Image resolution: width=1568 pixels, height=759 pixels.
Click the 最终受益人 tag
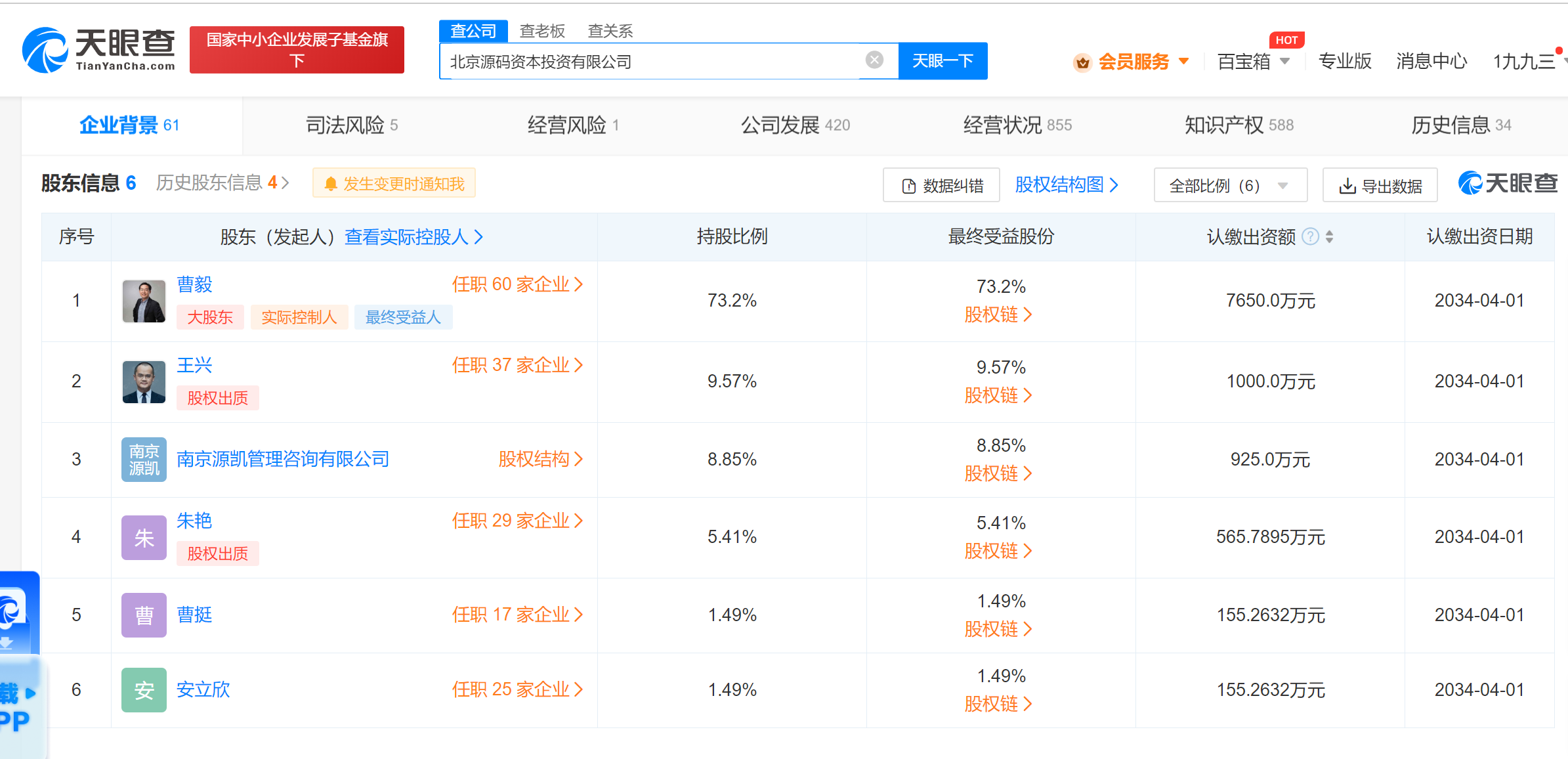403,317
